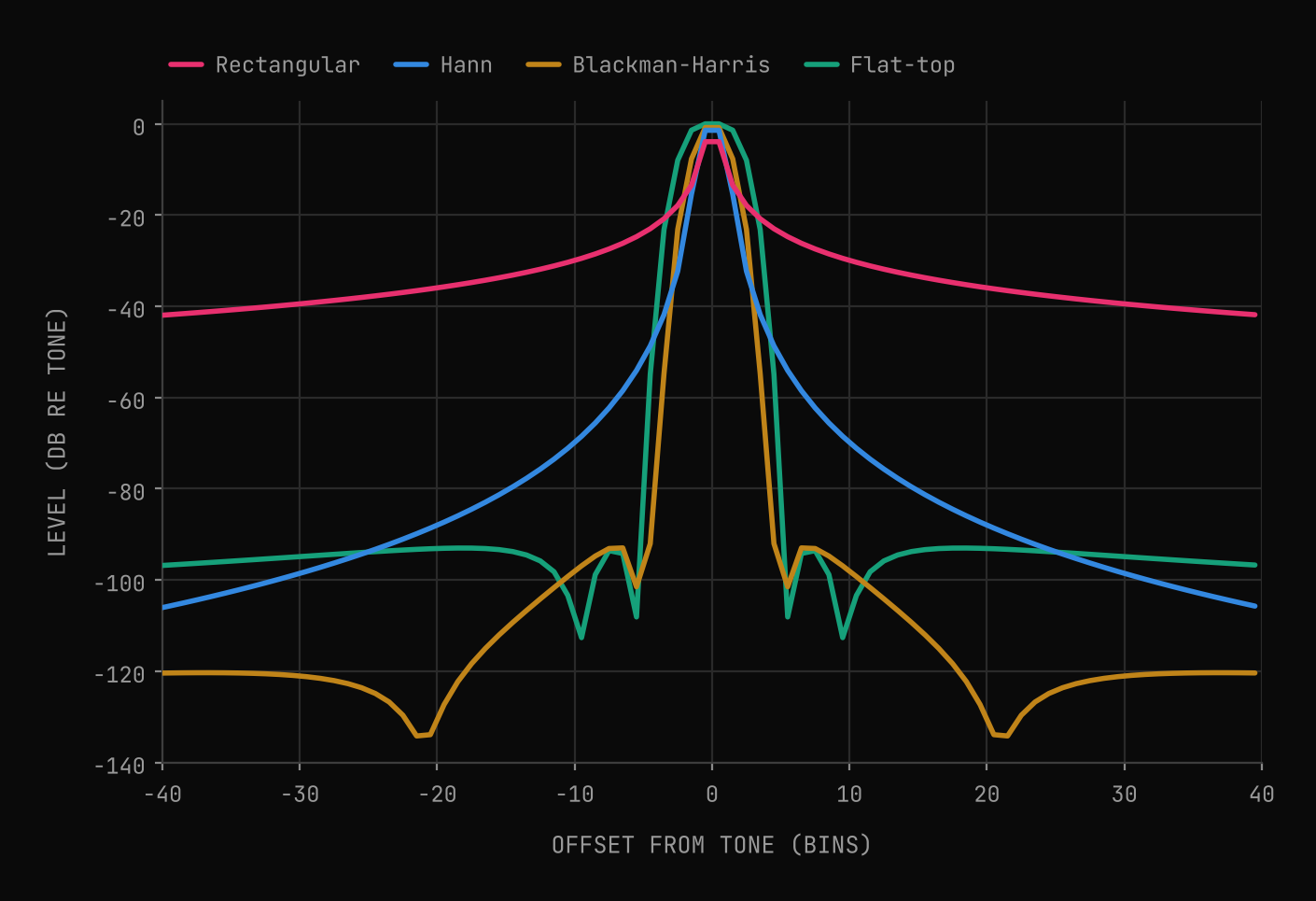Viewport: 1316px width, 901px height.
Task: Select the "Hann" legend label
Action: [x=466, y=64]
